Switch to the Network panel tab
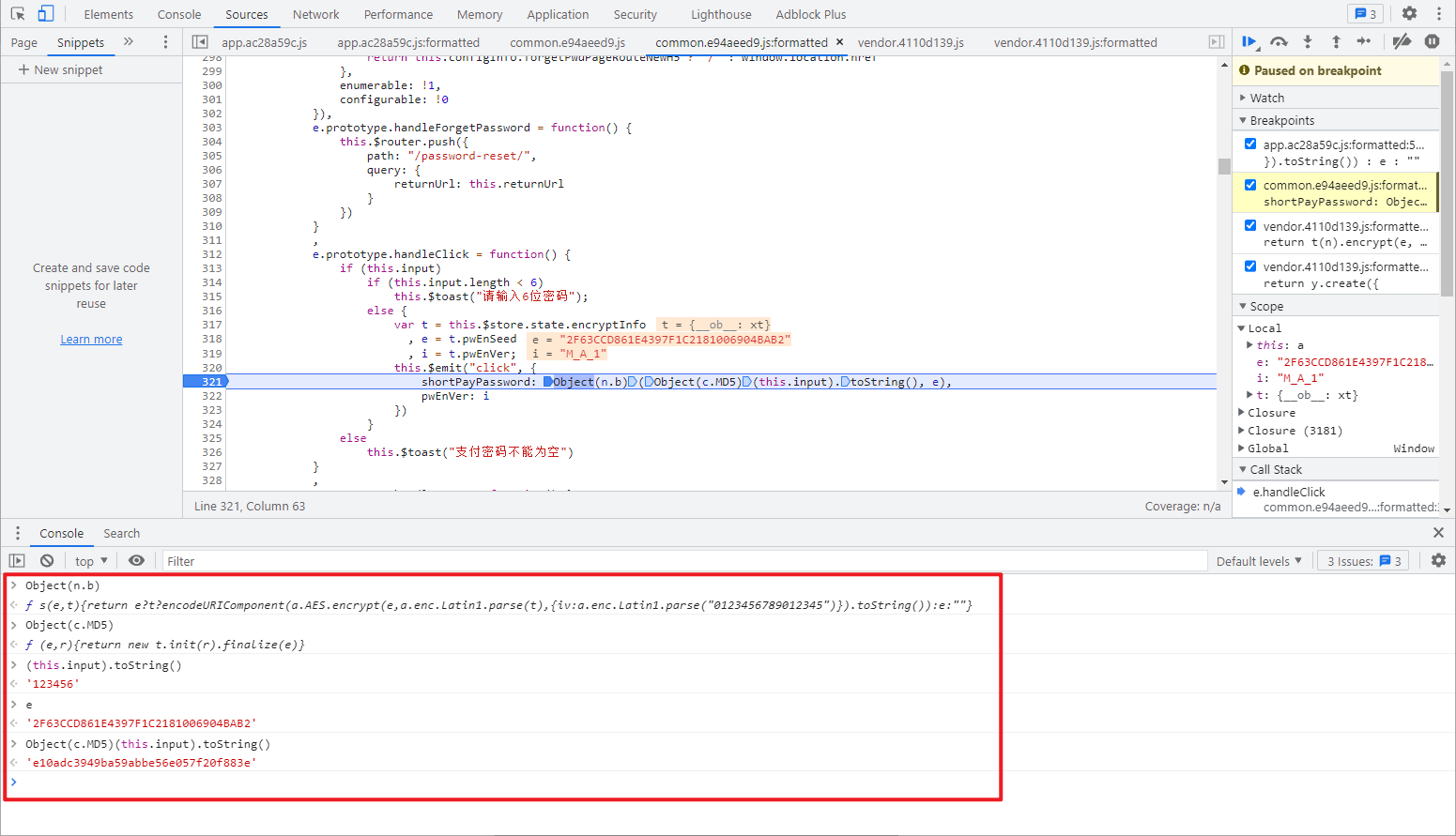This screenshot has width=1456, height=836. tap(316, 14)
